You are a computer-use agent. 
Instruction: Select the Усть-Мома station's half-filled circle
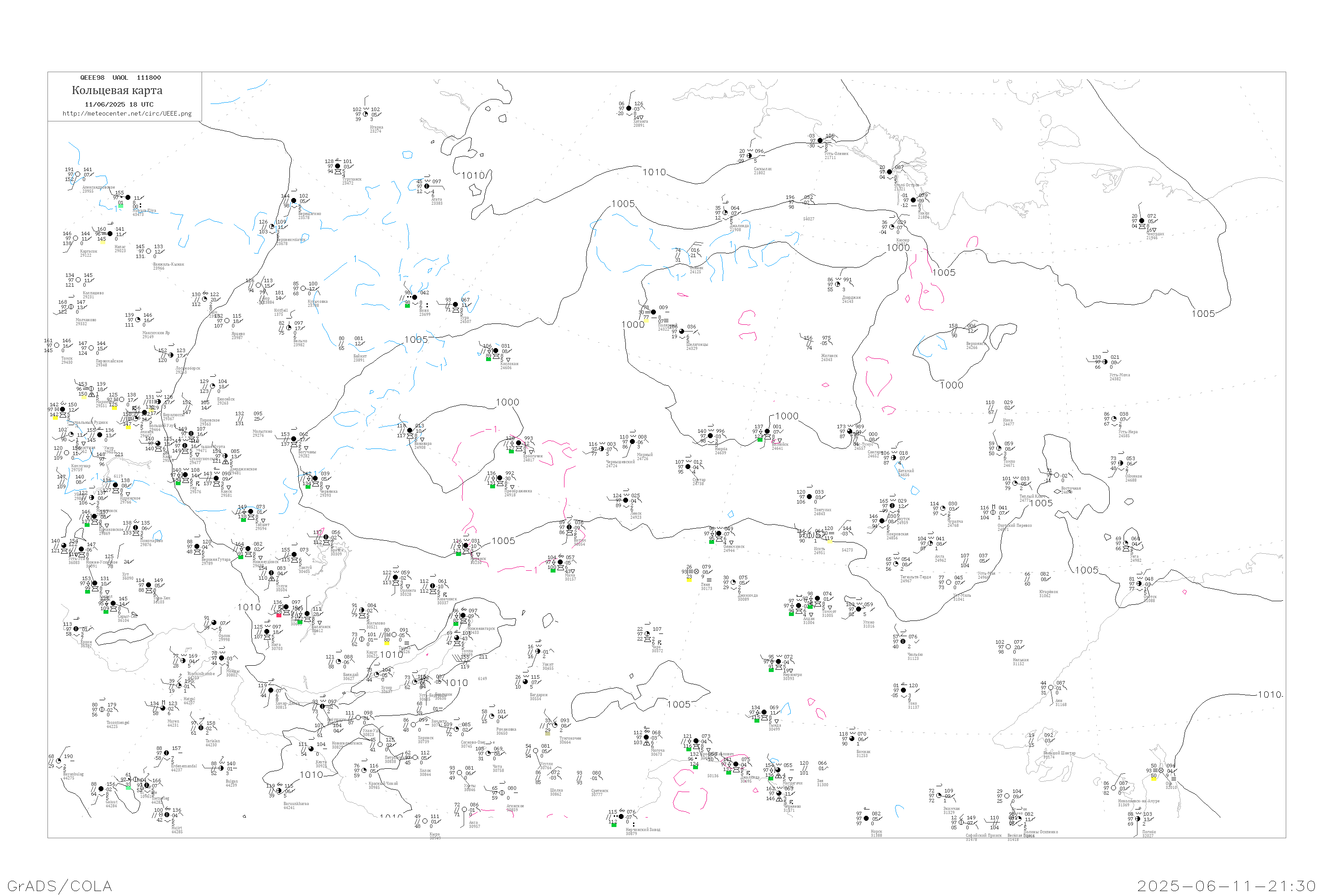click(x=1105, y=362)
